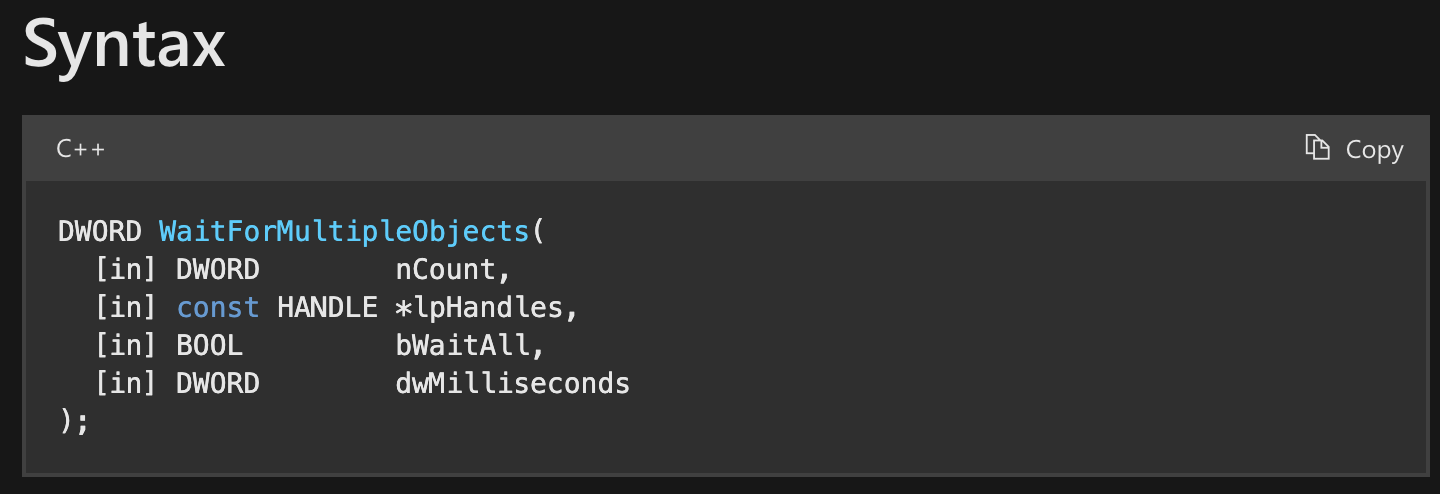Image resolution: width=1440 pixels, height=494 pixels.
Task: Click the [in] annotation before BOOL
Action: [127, 345]
